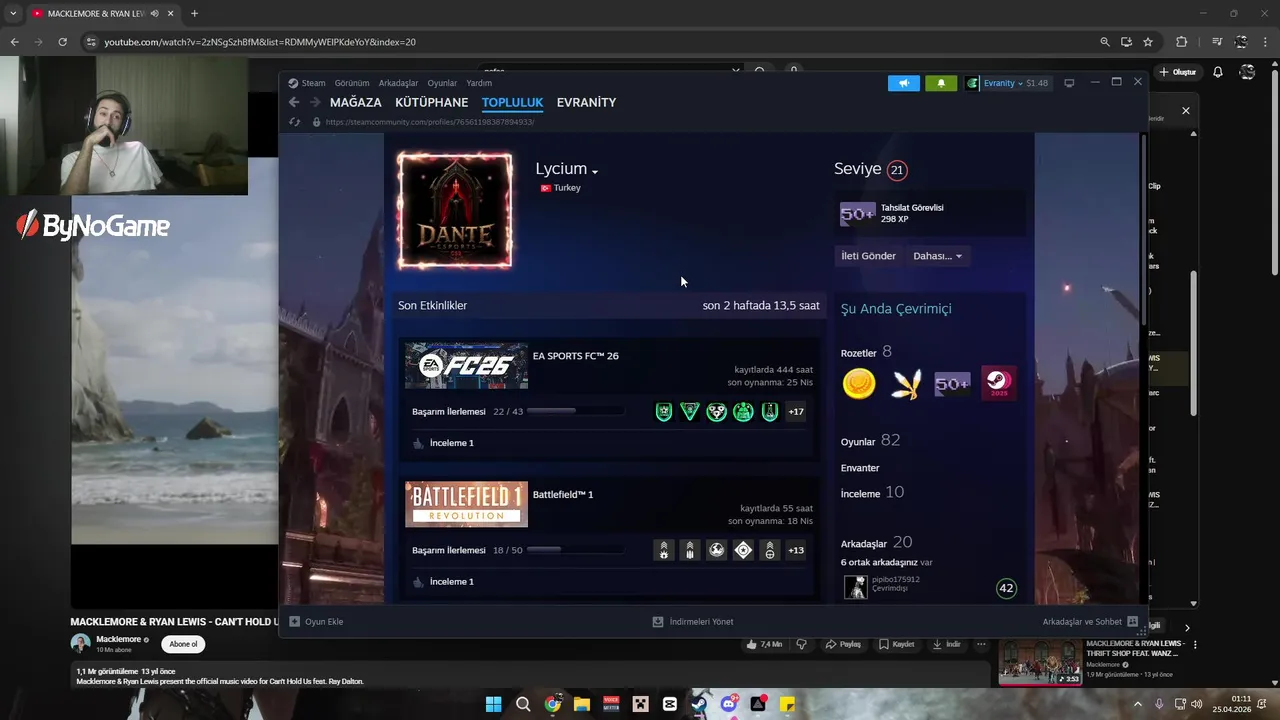Viewport: 1280px width, 720px height.
Task: Open Discord from Windows taskbar
Action: pyautogui.click(x=729, y=704)
